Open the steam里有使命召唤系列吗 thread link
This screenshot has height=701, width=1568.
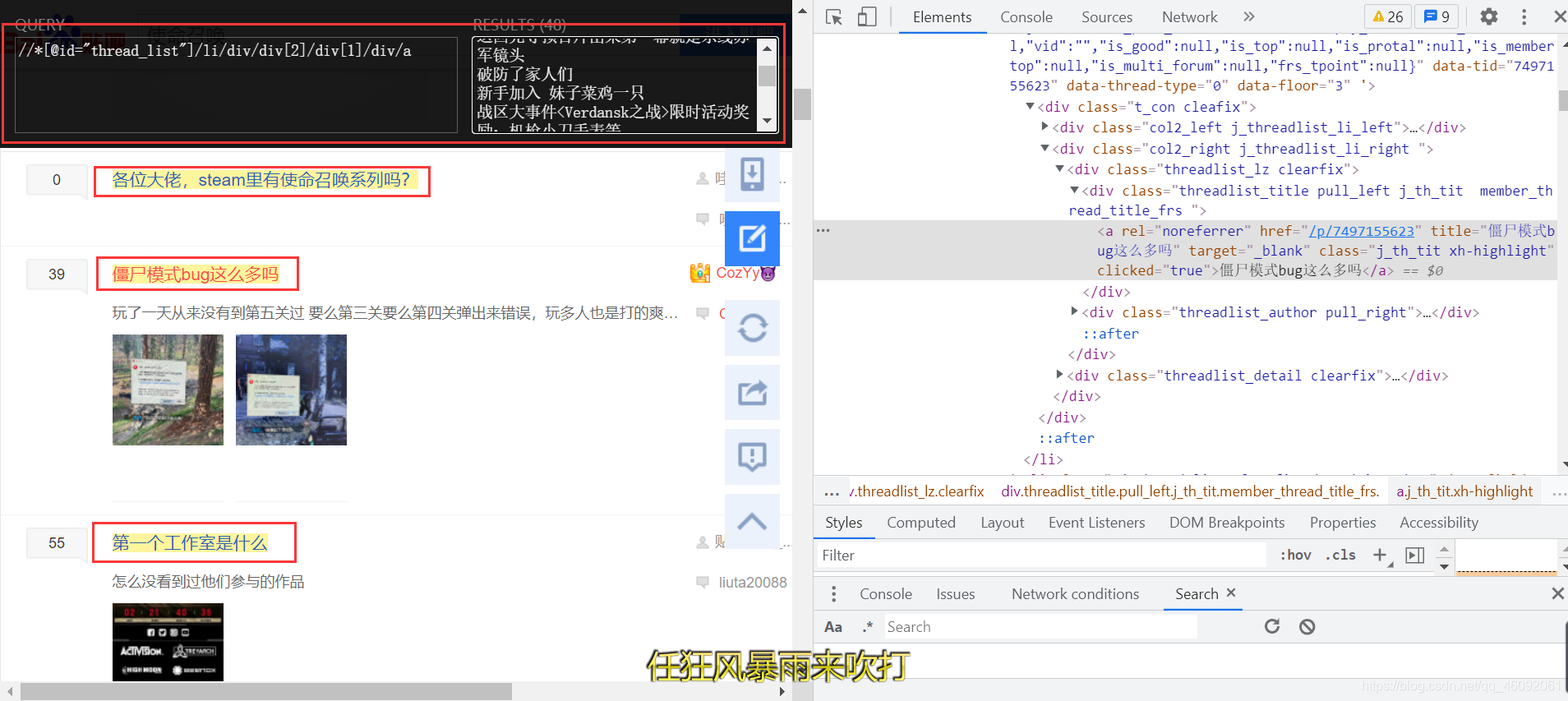261,180
